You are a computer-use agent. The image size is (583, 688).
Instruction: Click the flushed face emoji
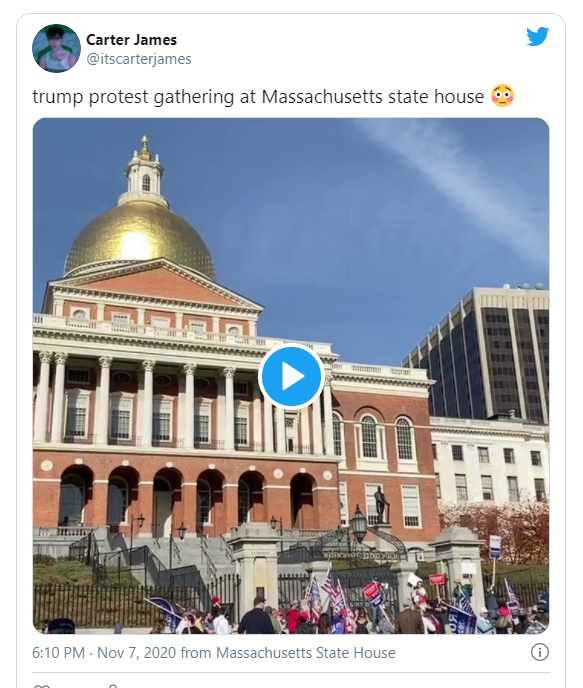[502, 96]
